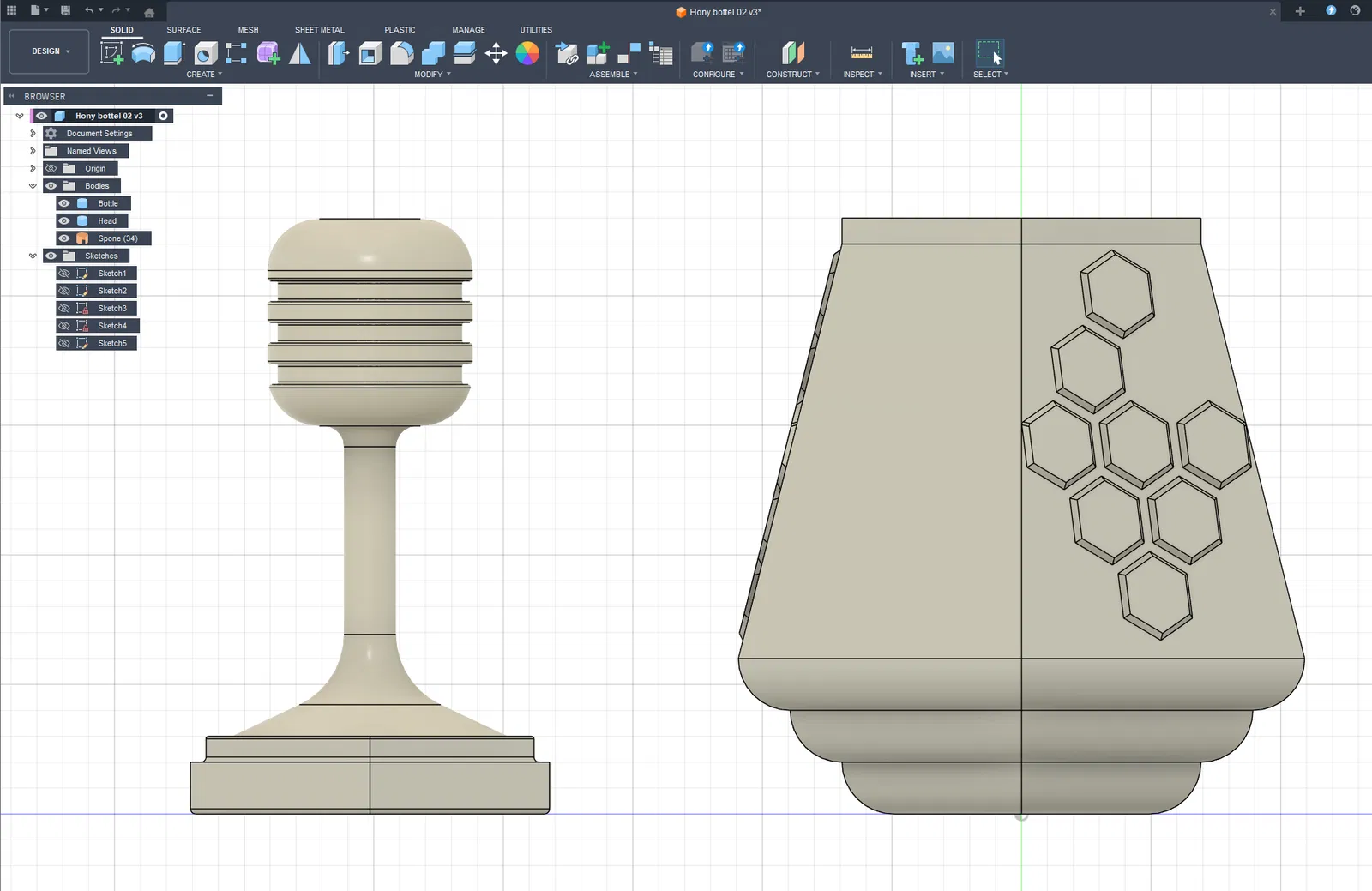Expand the Document Settings node

click(x=33, y=134)
